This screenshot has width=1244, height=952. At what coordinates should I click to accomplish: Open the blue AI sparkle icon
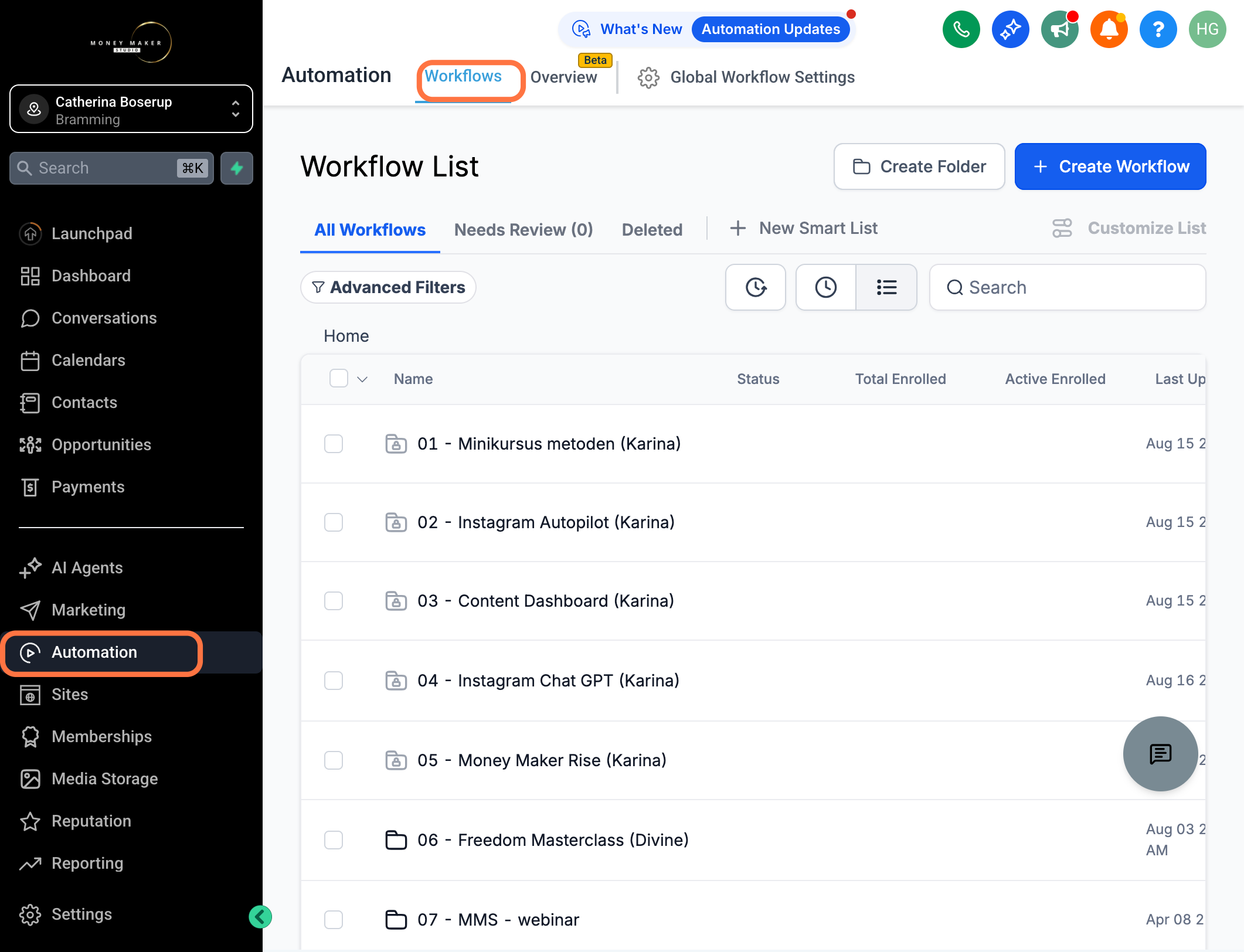[x=1010, y=29]
